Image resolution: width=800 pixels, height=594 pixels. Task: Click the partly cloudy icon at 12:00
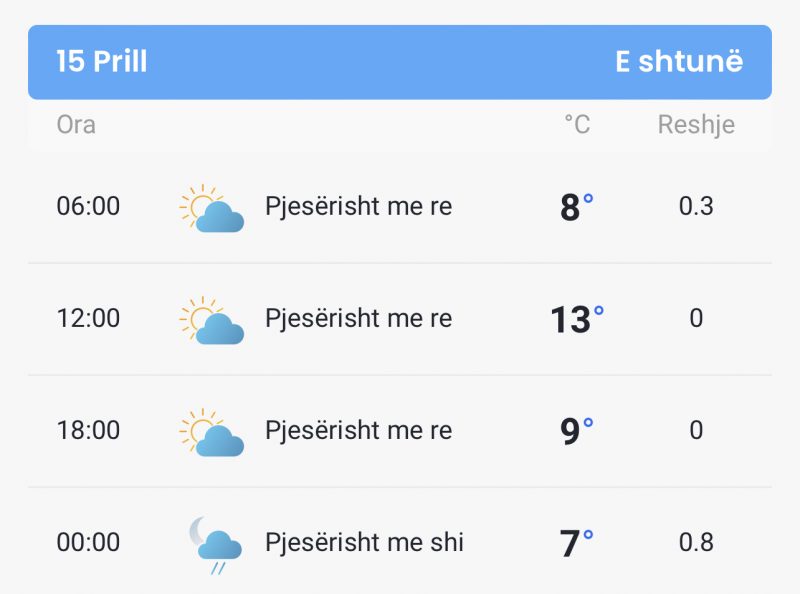click(x=212, y=320)
